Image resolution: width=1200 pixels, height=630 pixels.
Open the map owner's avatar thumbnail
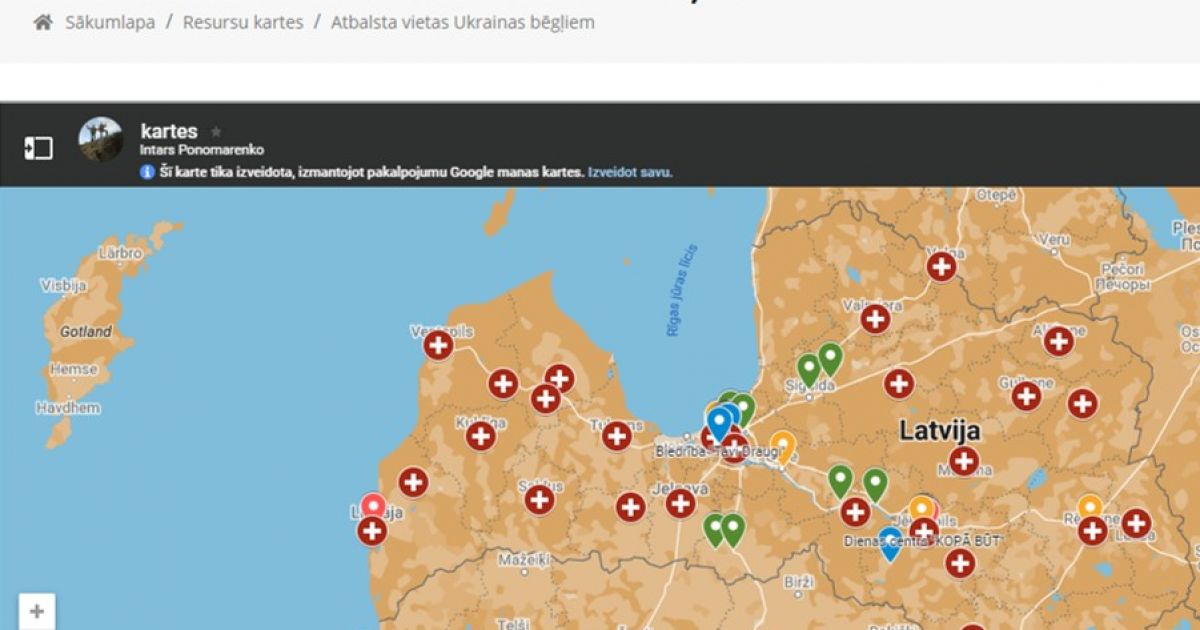(101, 139)
